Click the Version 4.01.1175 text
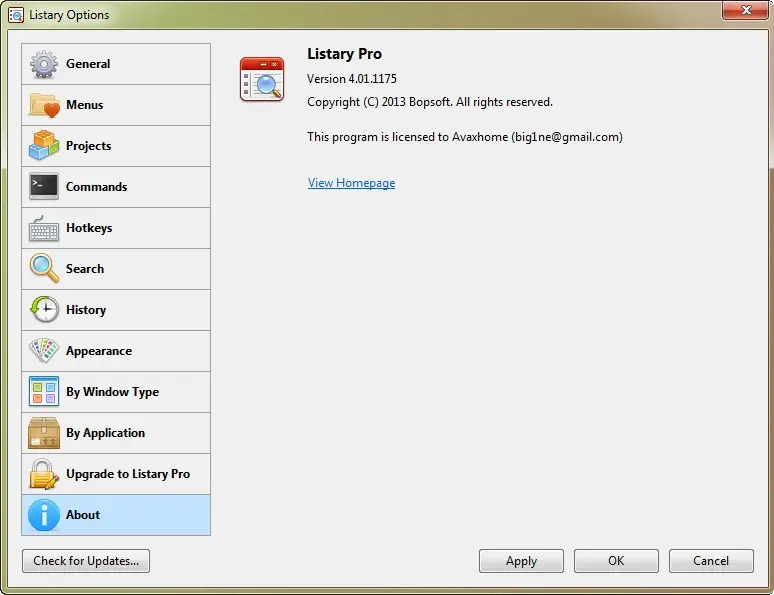 pos(351,79)
